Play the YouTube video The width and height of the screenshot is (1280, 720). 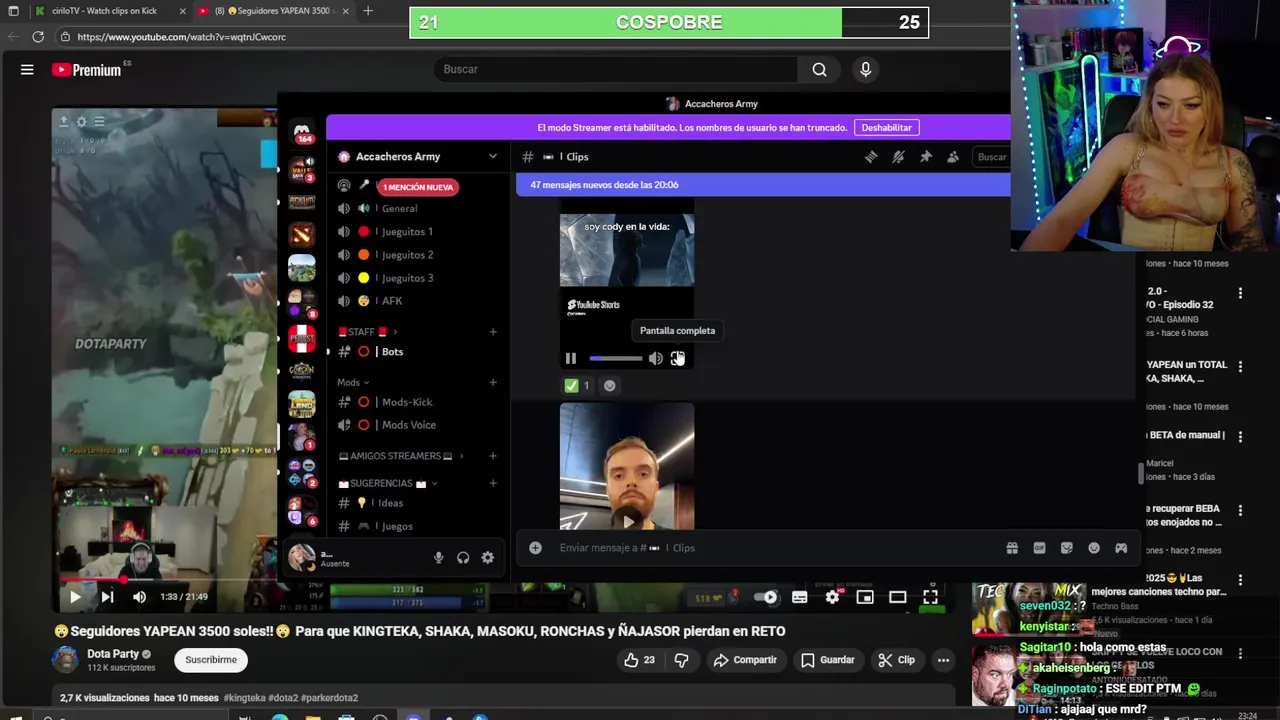click(x=75, y=597)
